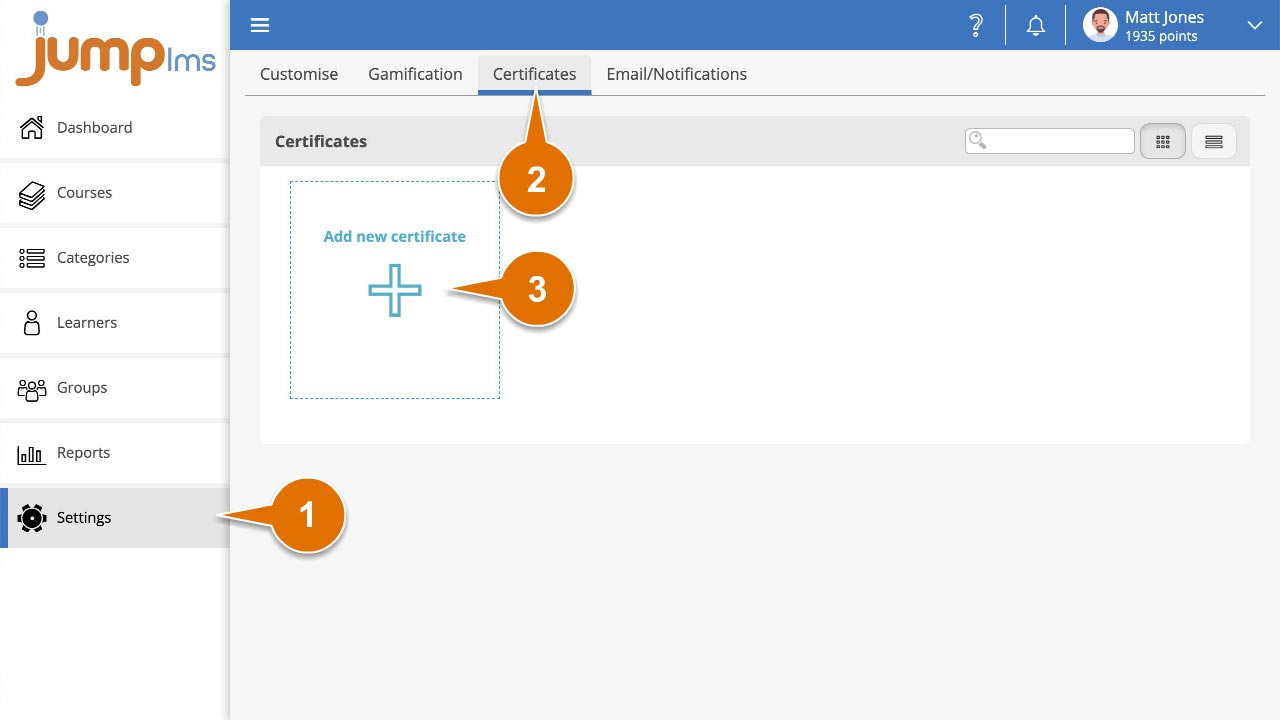The image size is (1280, 720).
Task: Click the Learners person icon
Action: point(32,322)
